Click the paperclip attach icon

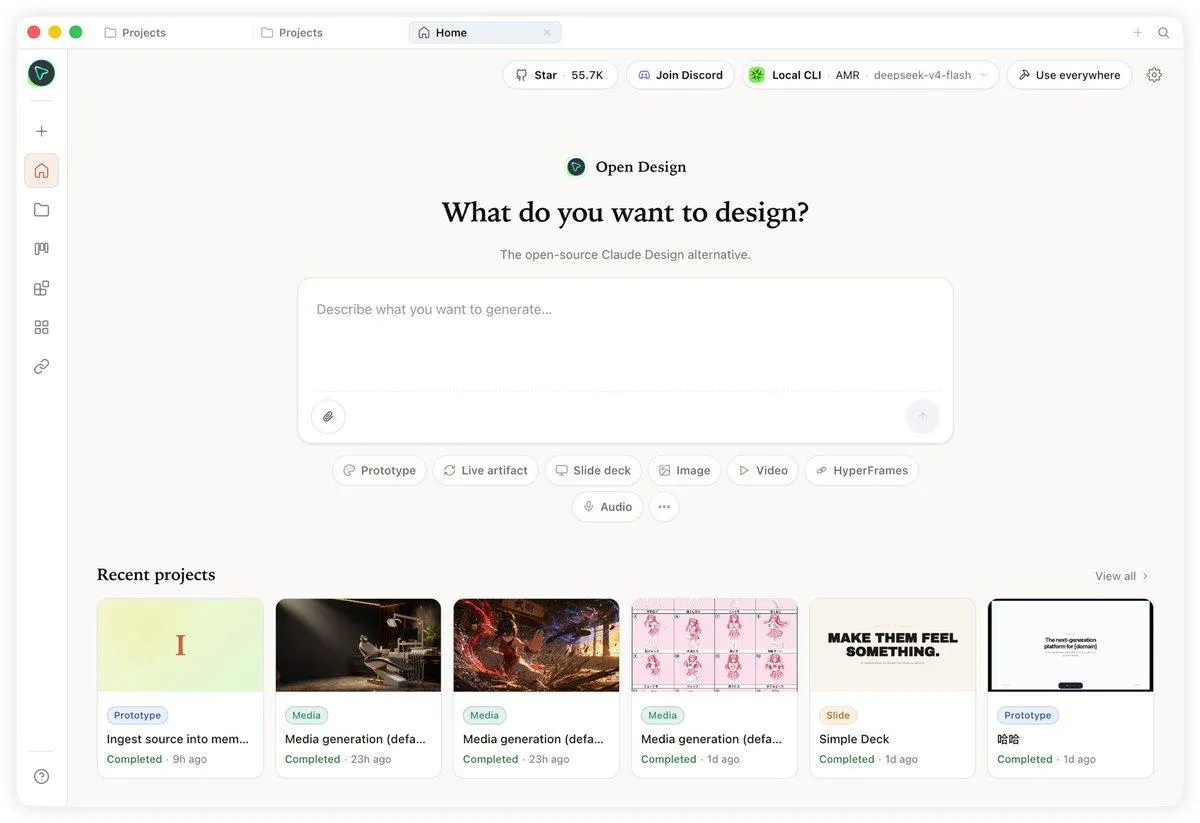[328, 416]
